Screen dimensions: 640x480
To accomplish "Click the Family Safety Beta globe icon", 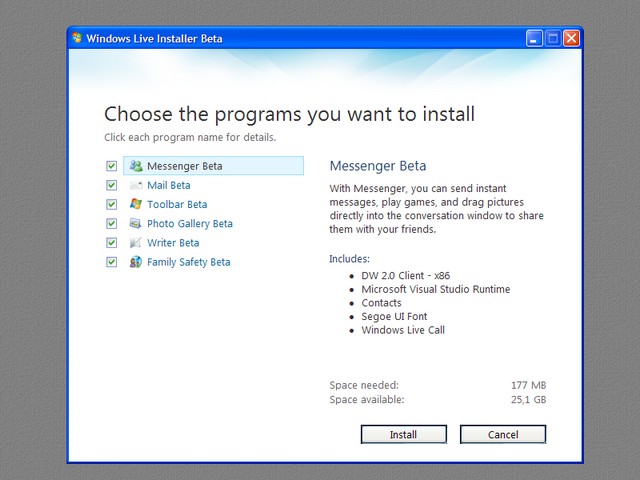I will pos(136,262).
